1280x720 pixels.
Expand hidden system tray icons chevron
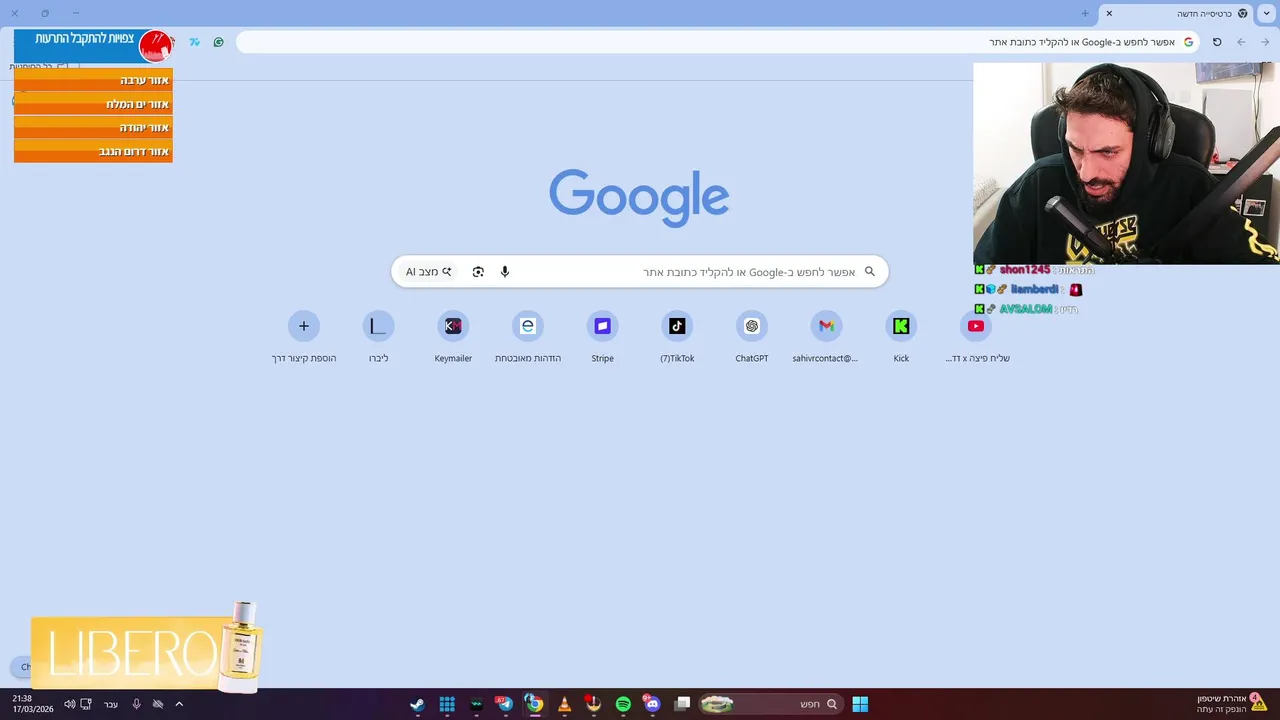(179, 704)
